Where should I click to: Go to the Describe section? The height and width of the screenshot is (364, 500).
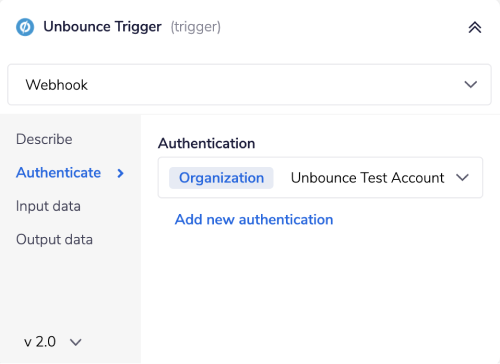[44, 139]
